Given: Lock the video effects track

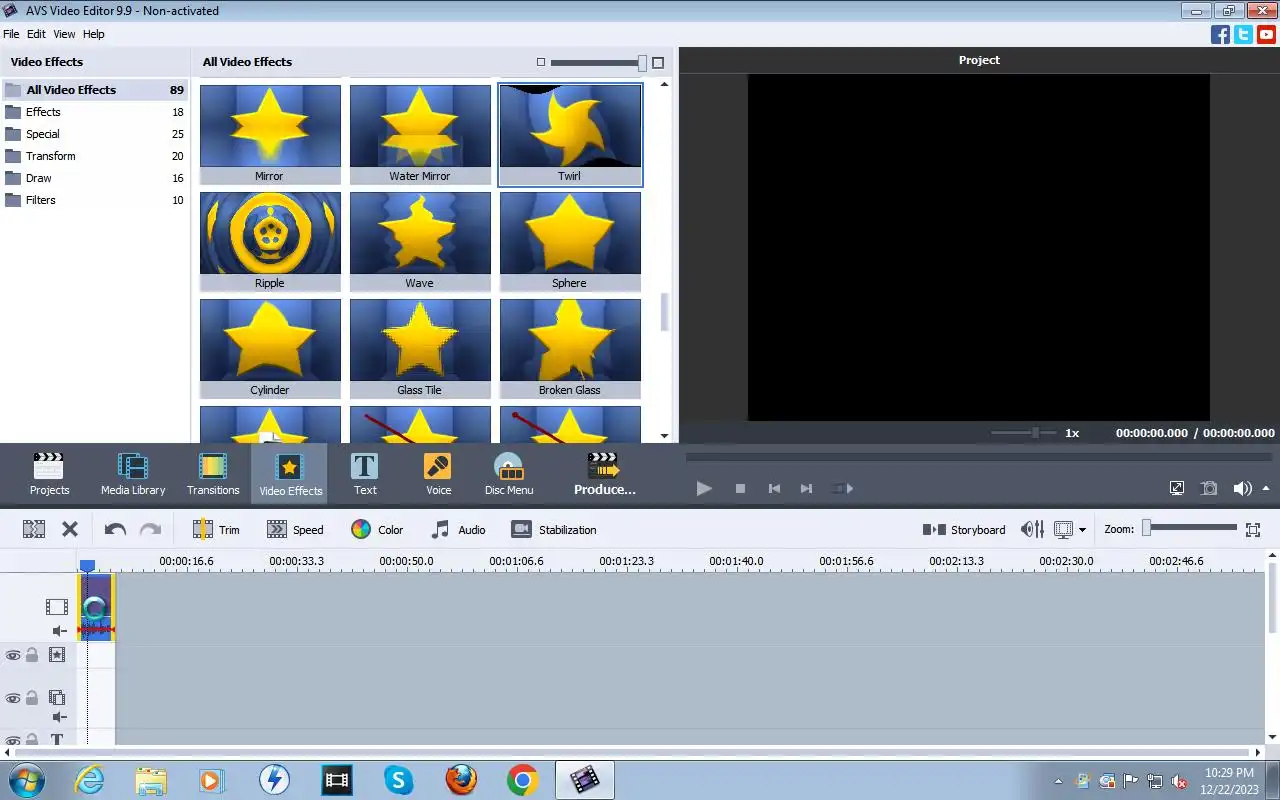Looking at the screenshot, I should pos(32,655).
